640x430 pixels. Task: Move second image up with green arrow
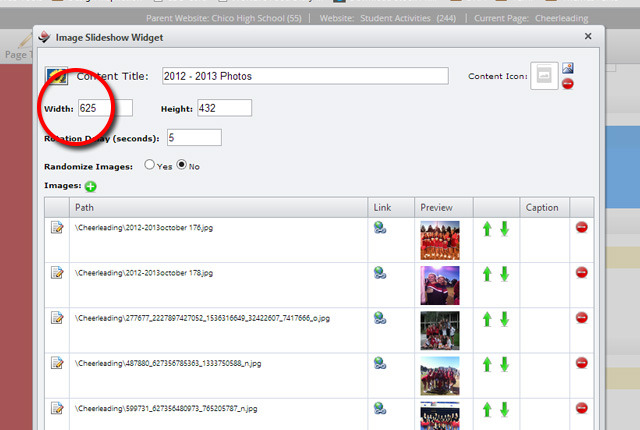(x=488, y=274)
